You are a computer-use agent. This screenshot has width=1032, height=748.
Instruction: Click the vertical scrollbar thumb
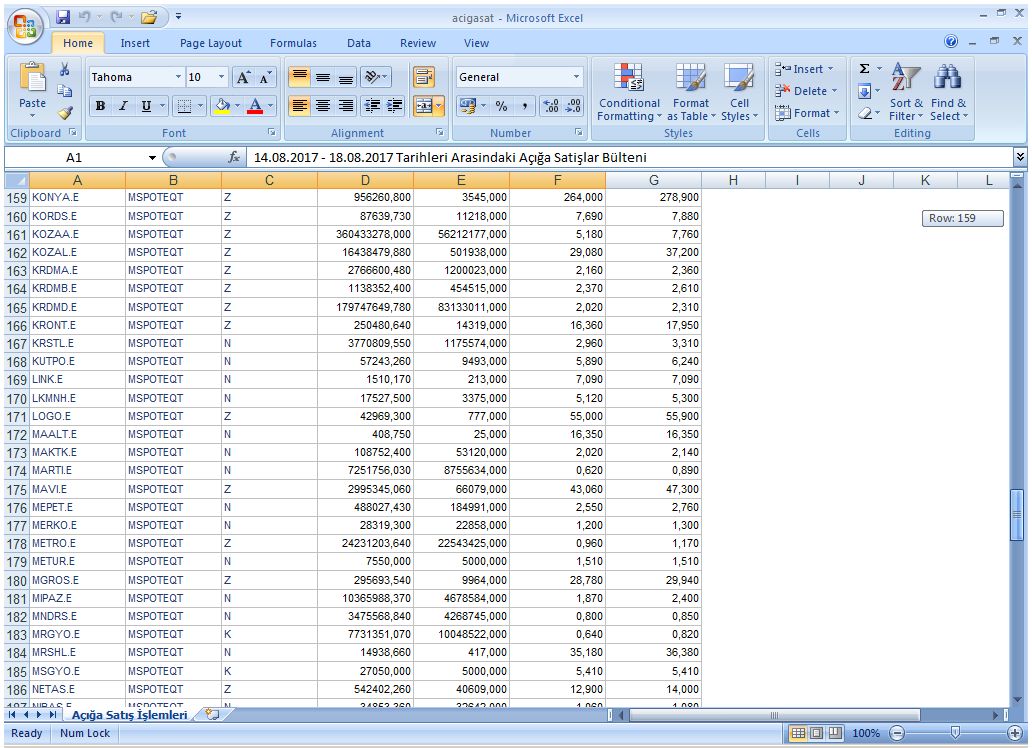1017,514
